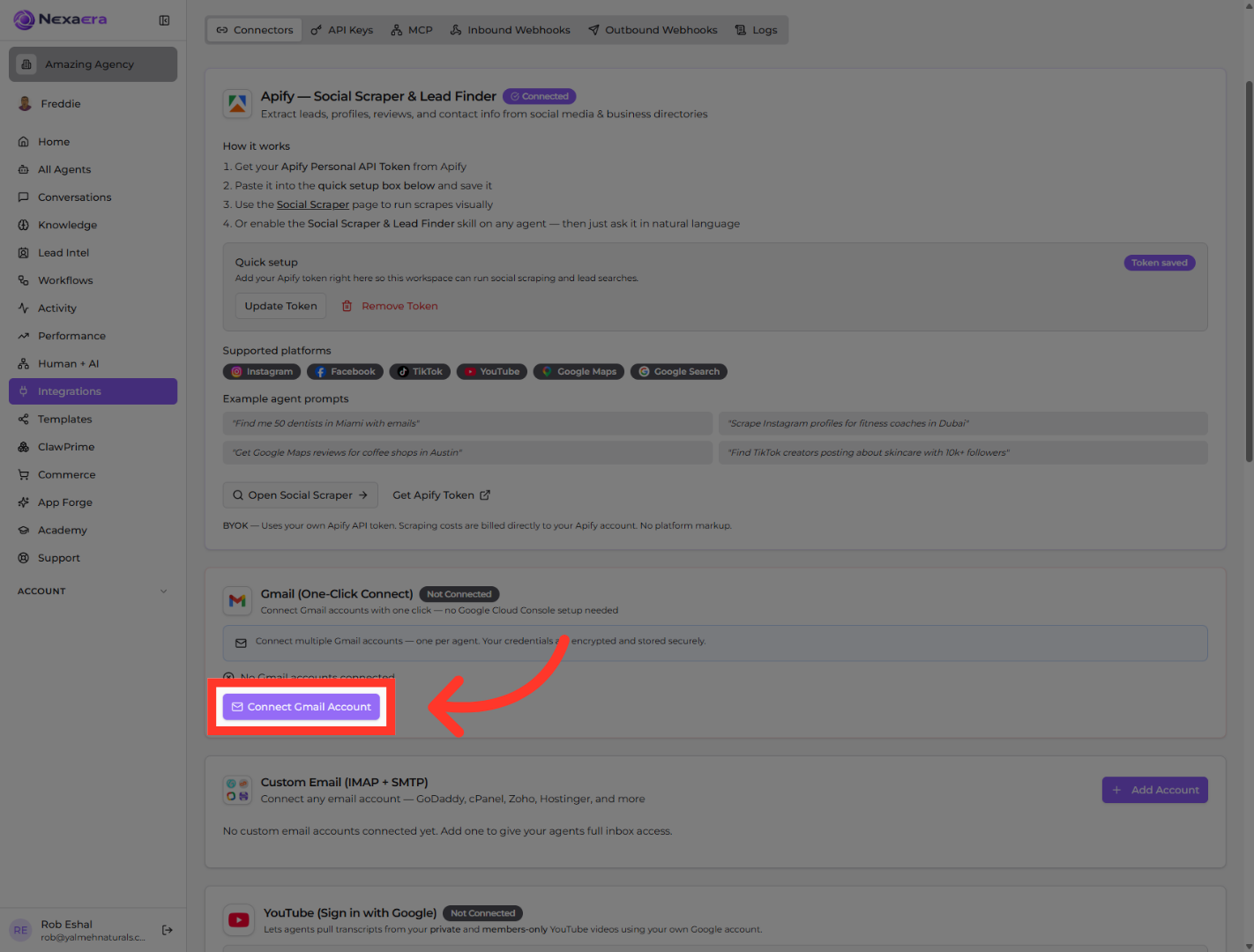The height and width of the screenshot is (952, 1254).
Task: Switch to Inbound Webhooks tab
Action: point(510,30)
